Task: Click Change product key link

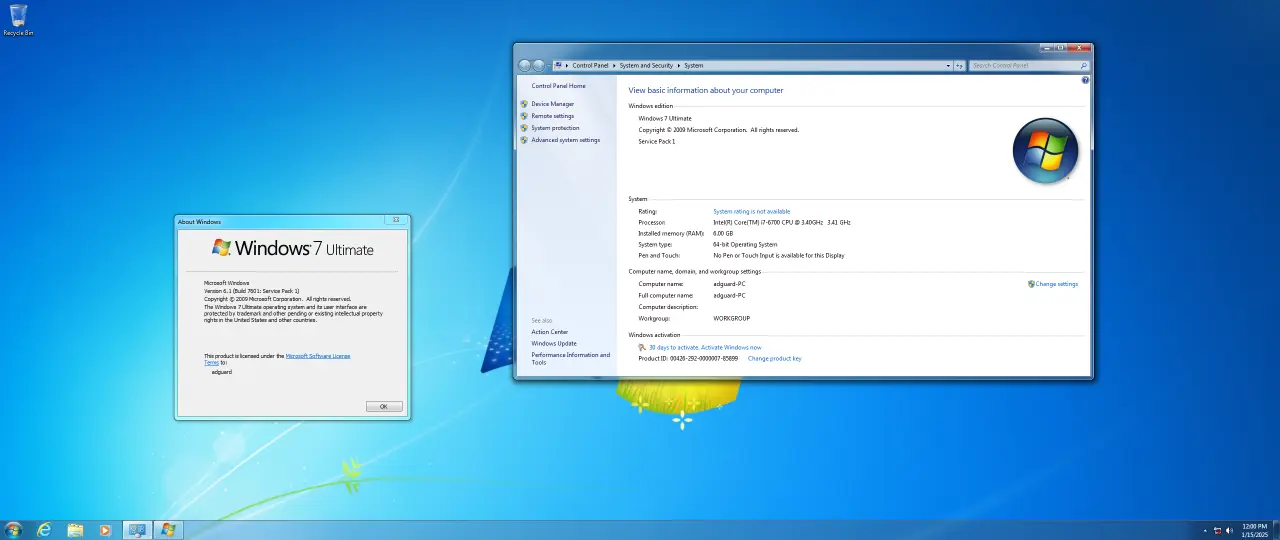Action: [774, 358]
